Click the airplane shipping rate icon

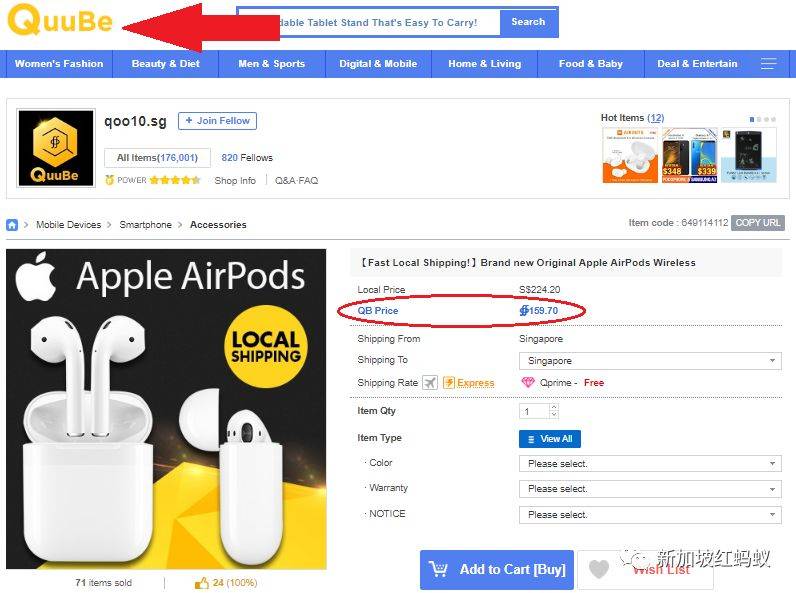pyautogui.click(x=430, y=383)
